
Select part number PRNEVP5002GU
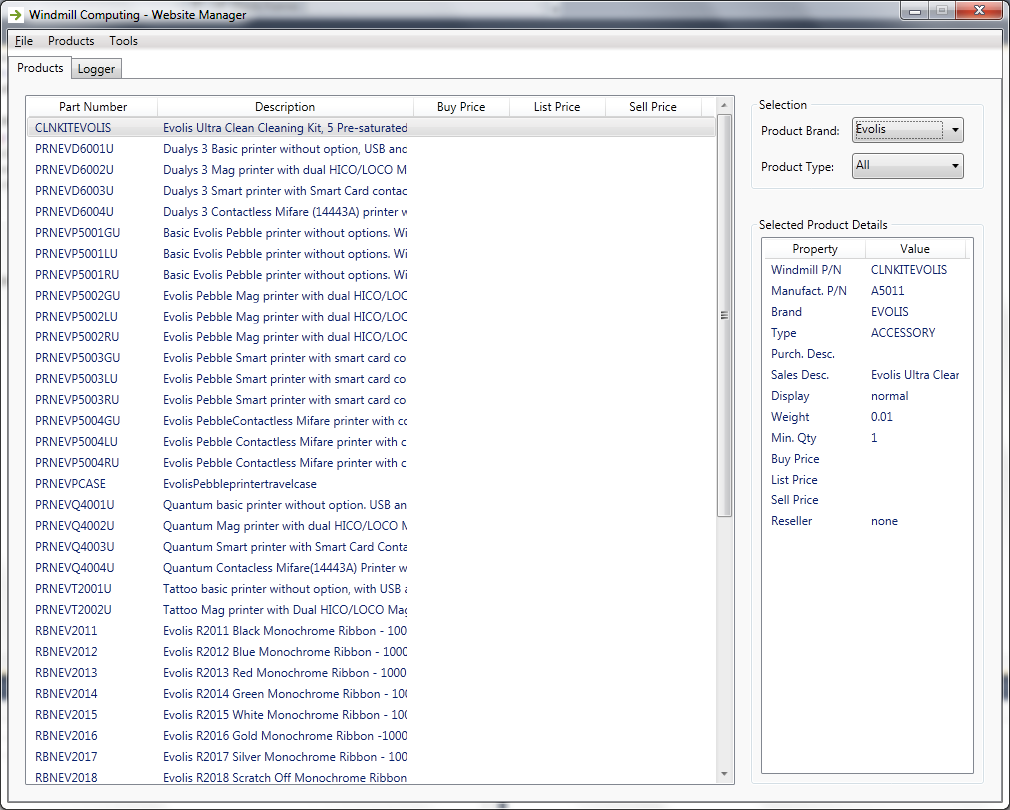(x=77, y=296)
